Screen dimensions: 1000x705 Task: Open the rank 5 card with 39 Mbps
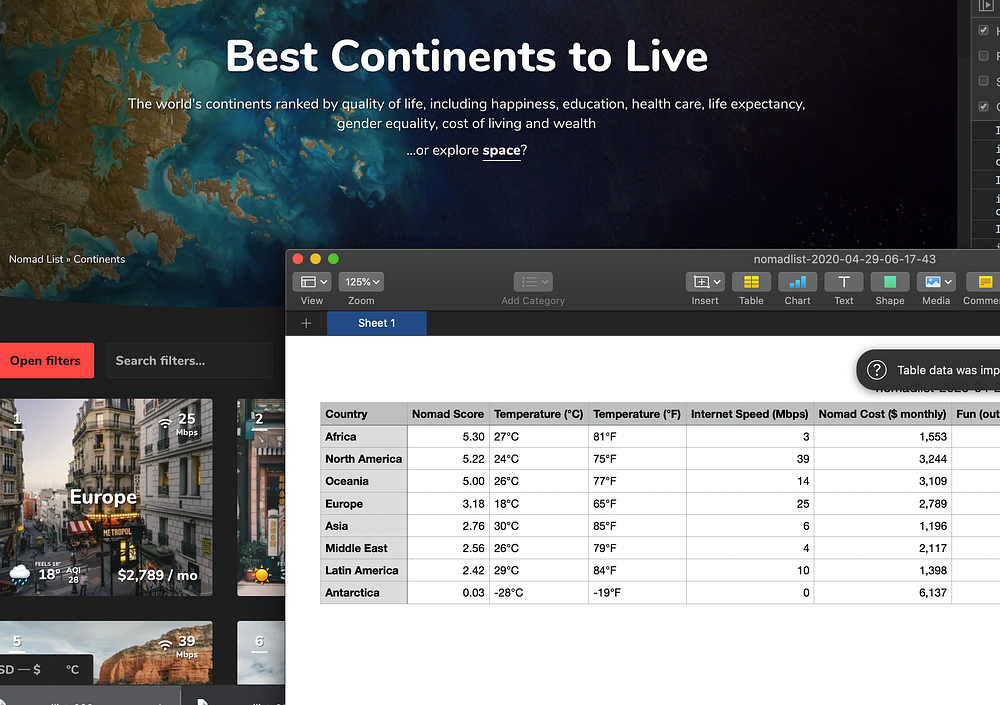(x=106, y=653)
